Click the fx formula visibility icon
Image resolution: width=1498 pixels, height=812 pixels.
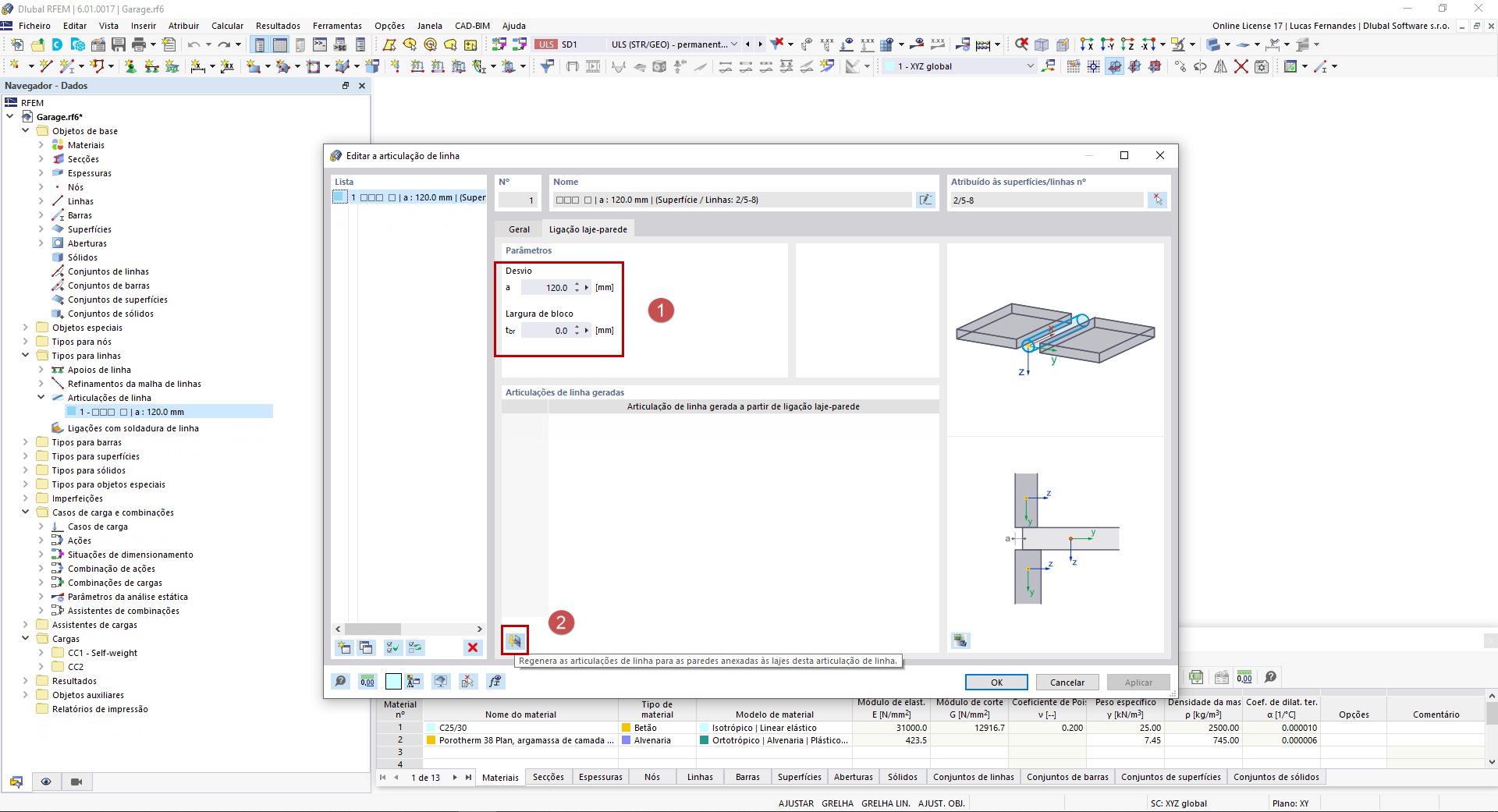(x=495, y=681)
